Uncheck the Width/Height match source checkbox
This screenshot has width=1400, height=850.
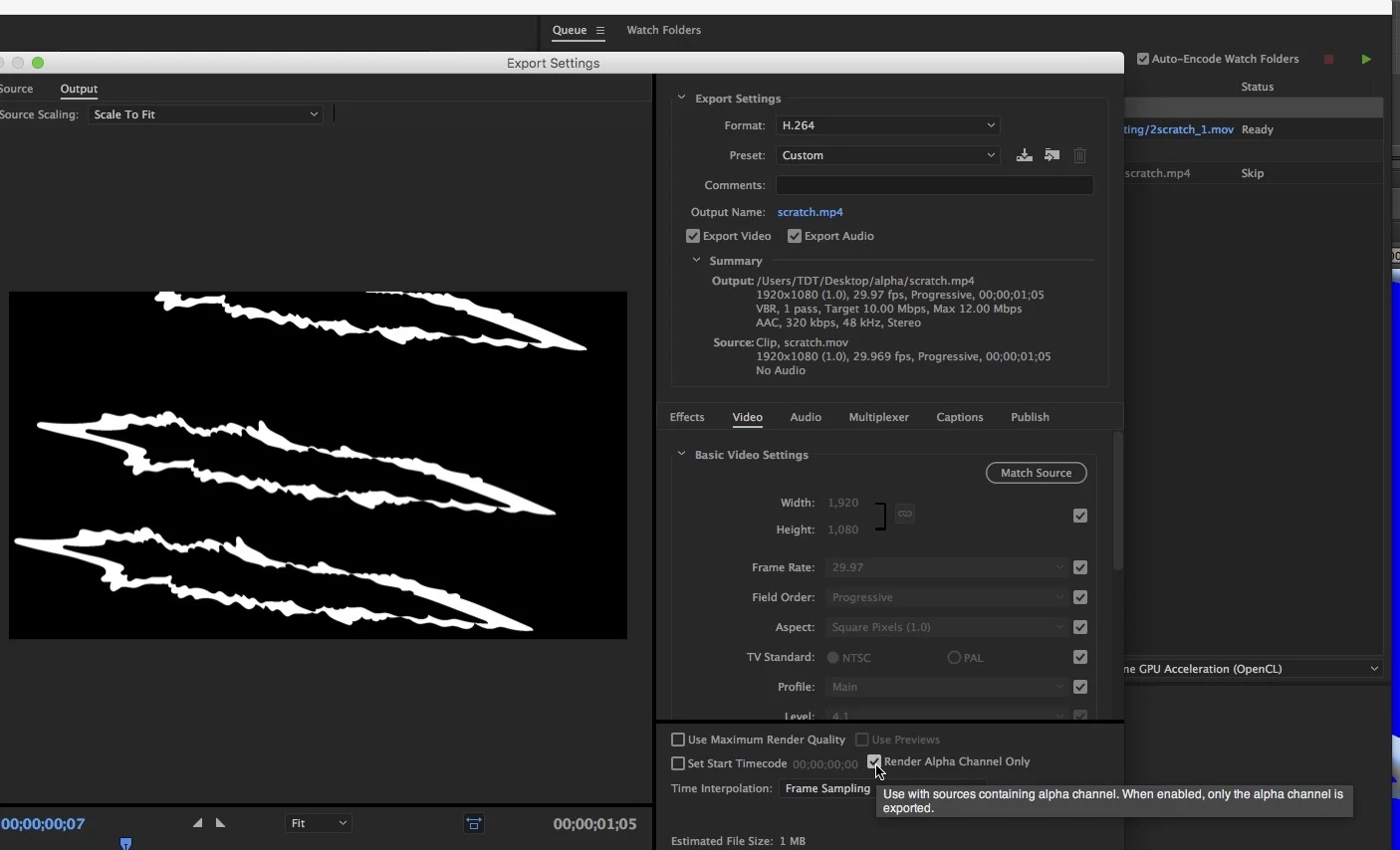point(1080,516)
